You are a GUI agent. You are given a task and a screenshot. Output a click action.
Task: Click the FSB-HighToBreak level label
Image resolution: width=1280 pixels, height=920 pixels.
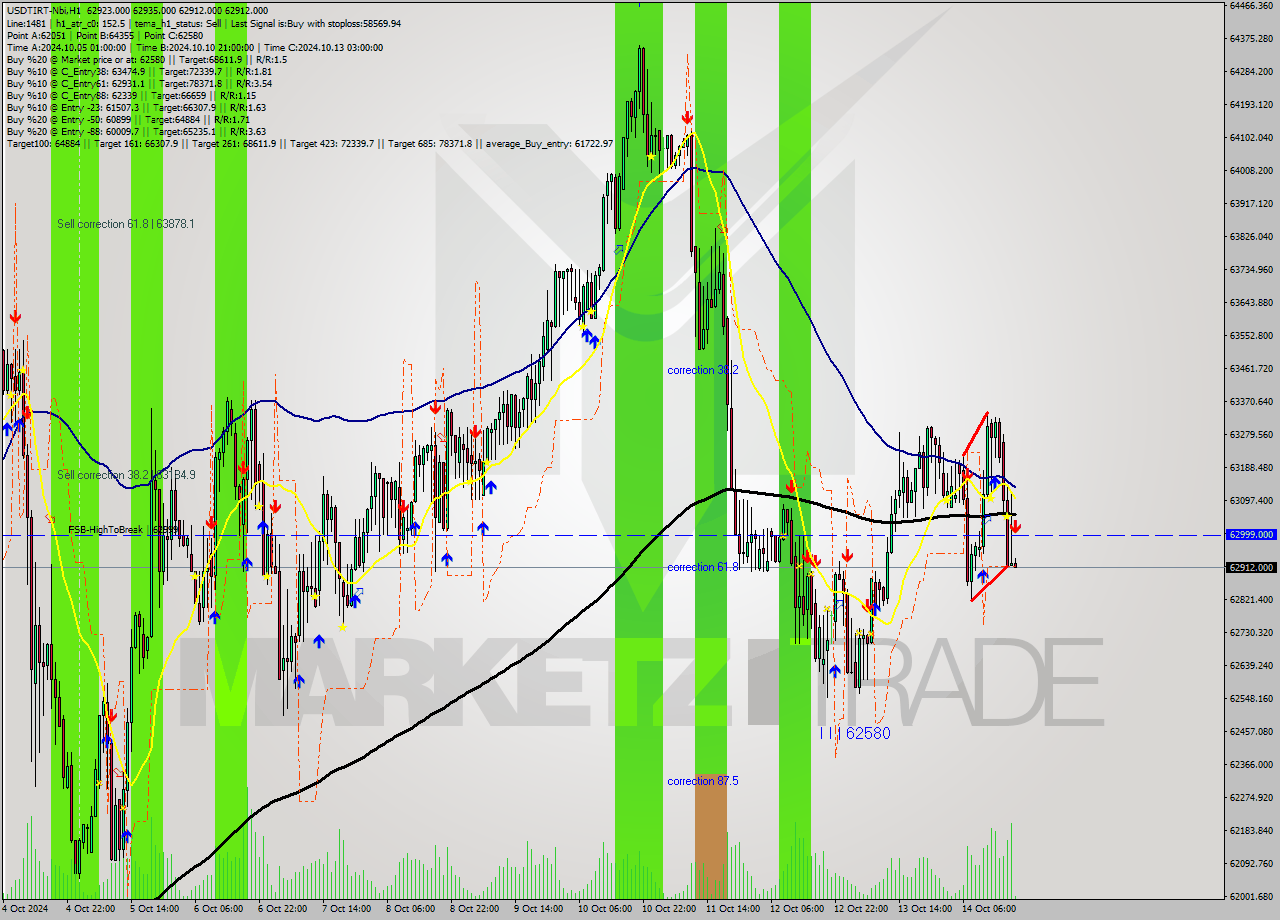pyautogui.click(x=124, y=529)
